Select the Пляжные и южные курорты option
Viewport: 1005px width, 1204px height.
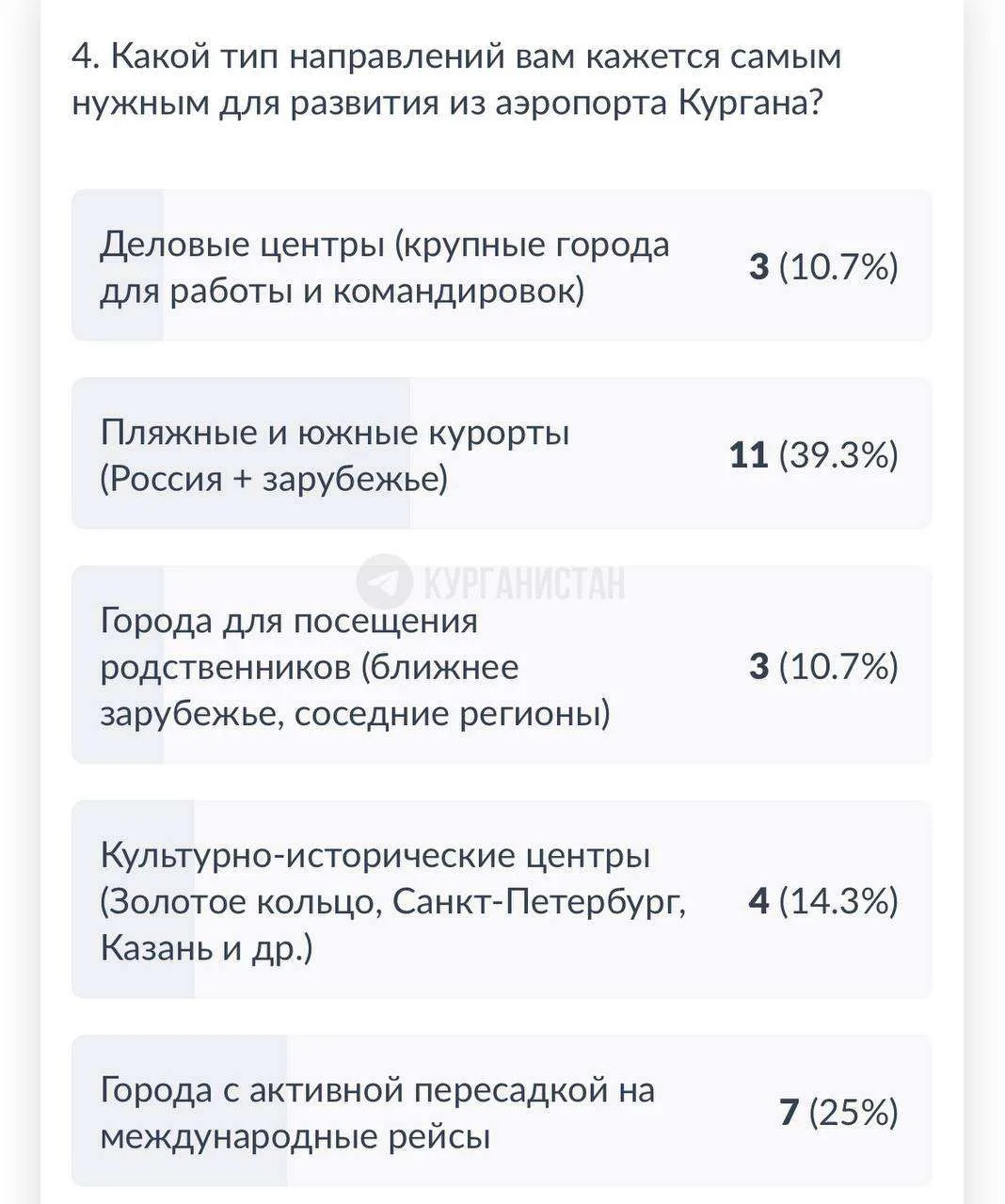pos(502,453)
